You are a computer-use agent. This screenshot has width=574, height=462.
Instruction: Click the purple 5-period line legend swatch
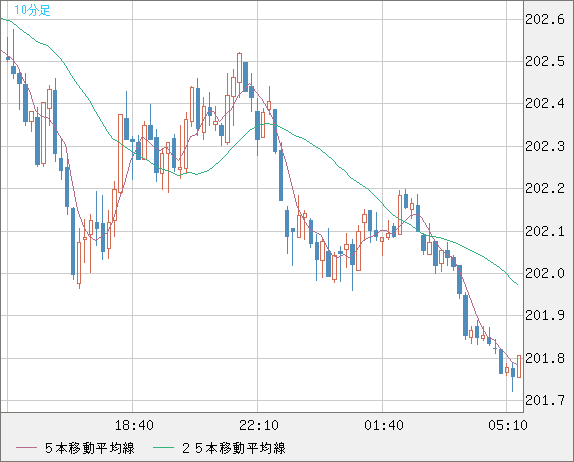26,448
